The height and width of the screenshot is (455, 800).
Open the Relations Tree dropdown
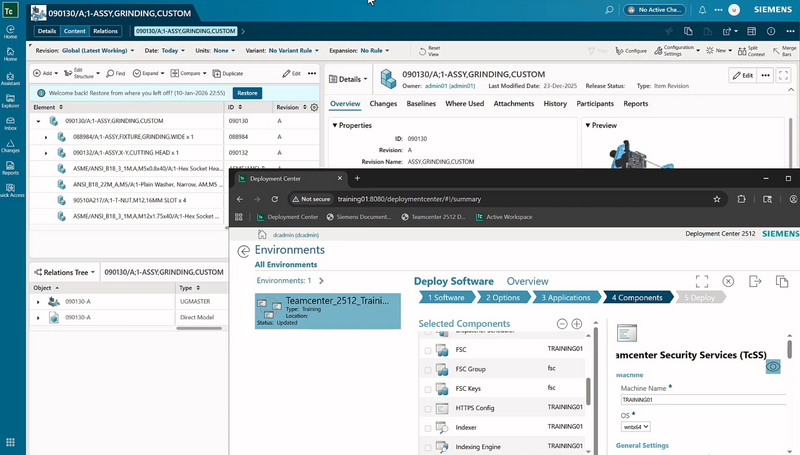click(x=64, y=272)
